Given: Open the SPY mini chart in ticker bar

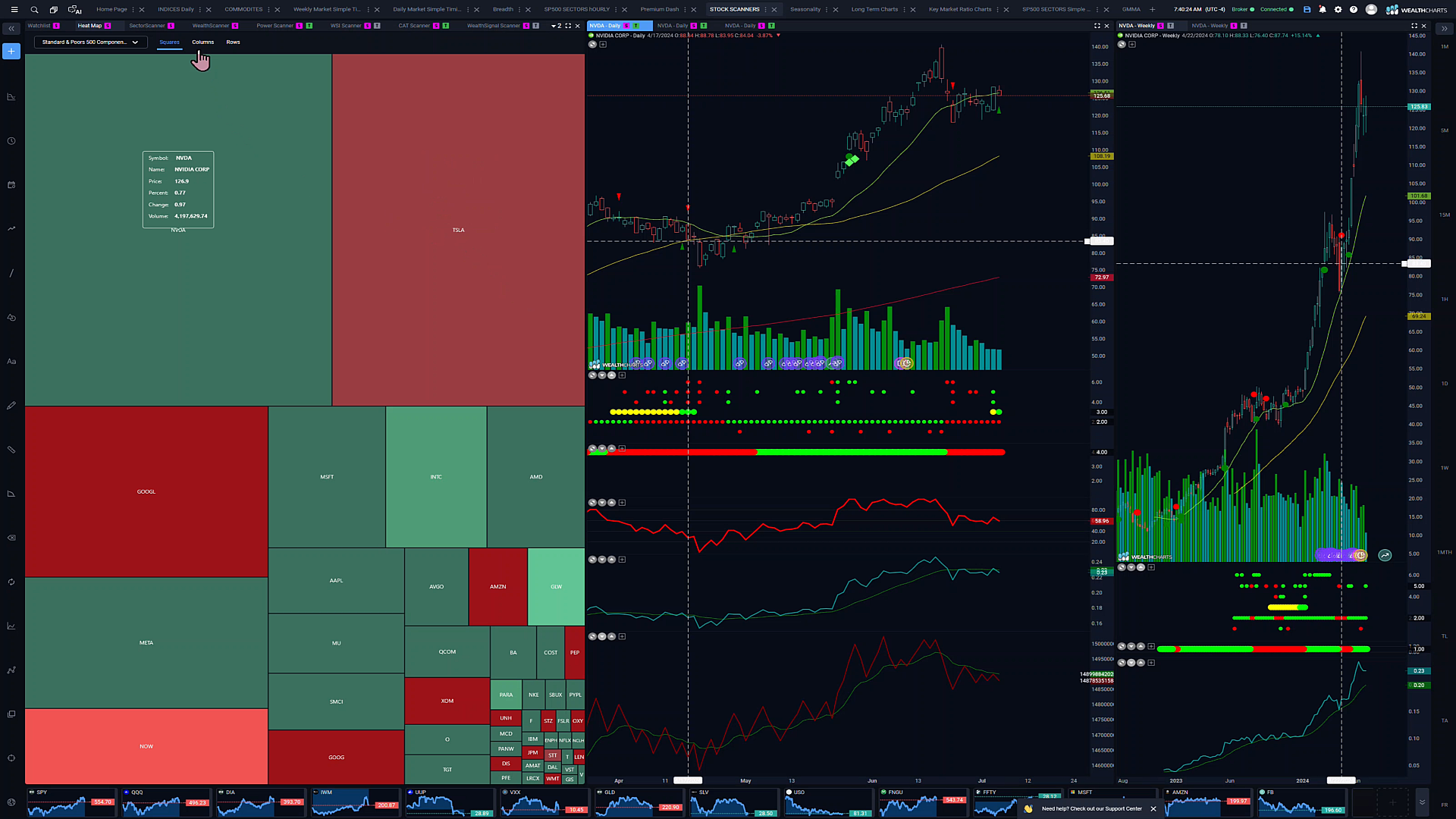Looking at the screenshot, I should (71, 802).
